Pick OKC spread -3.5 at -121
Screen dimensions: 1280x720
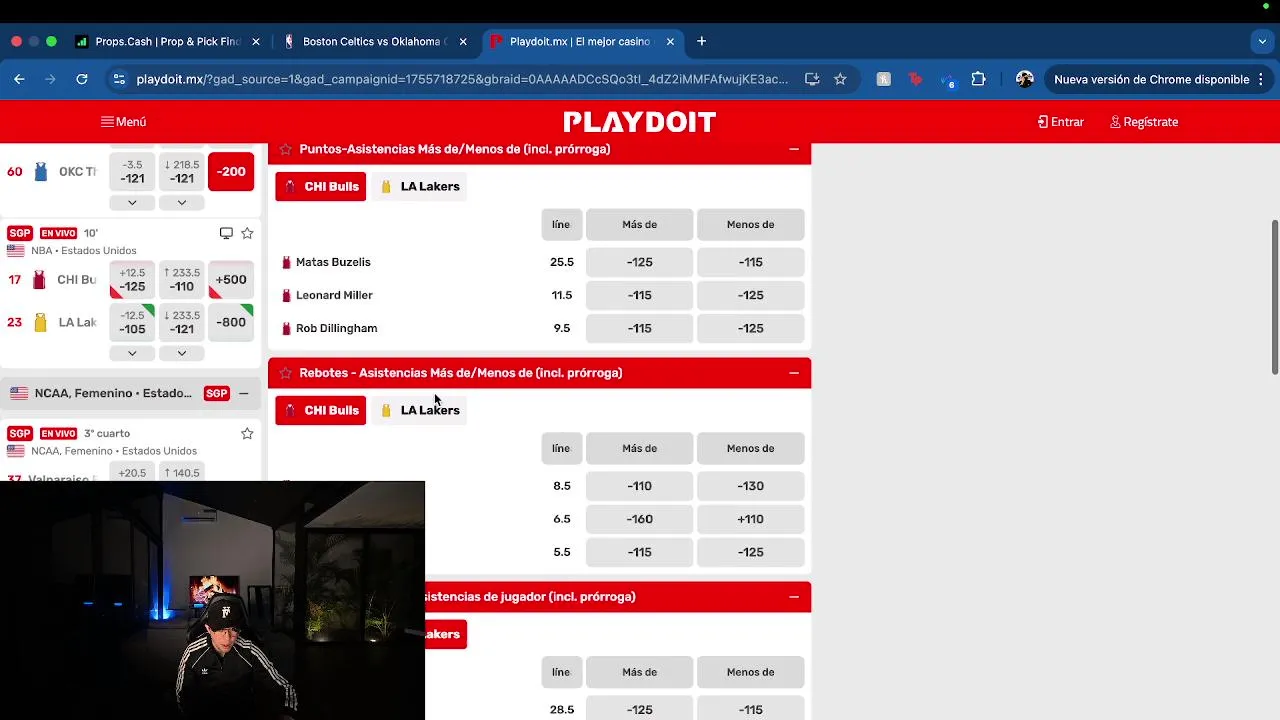[132, 171]
